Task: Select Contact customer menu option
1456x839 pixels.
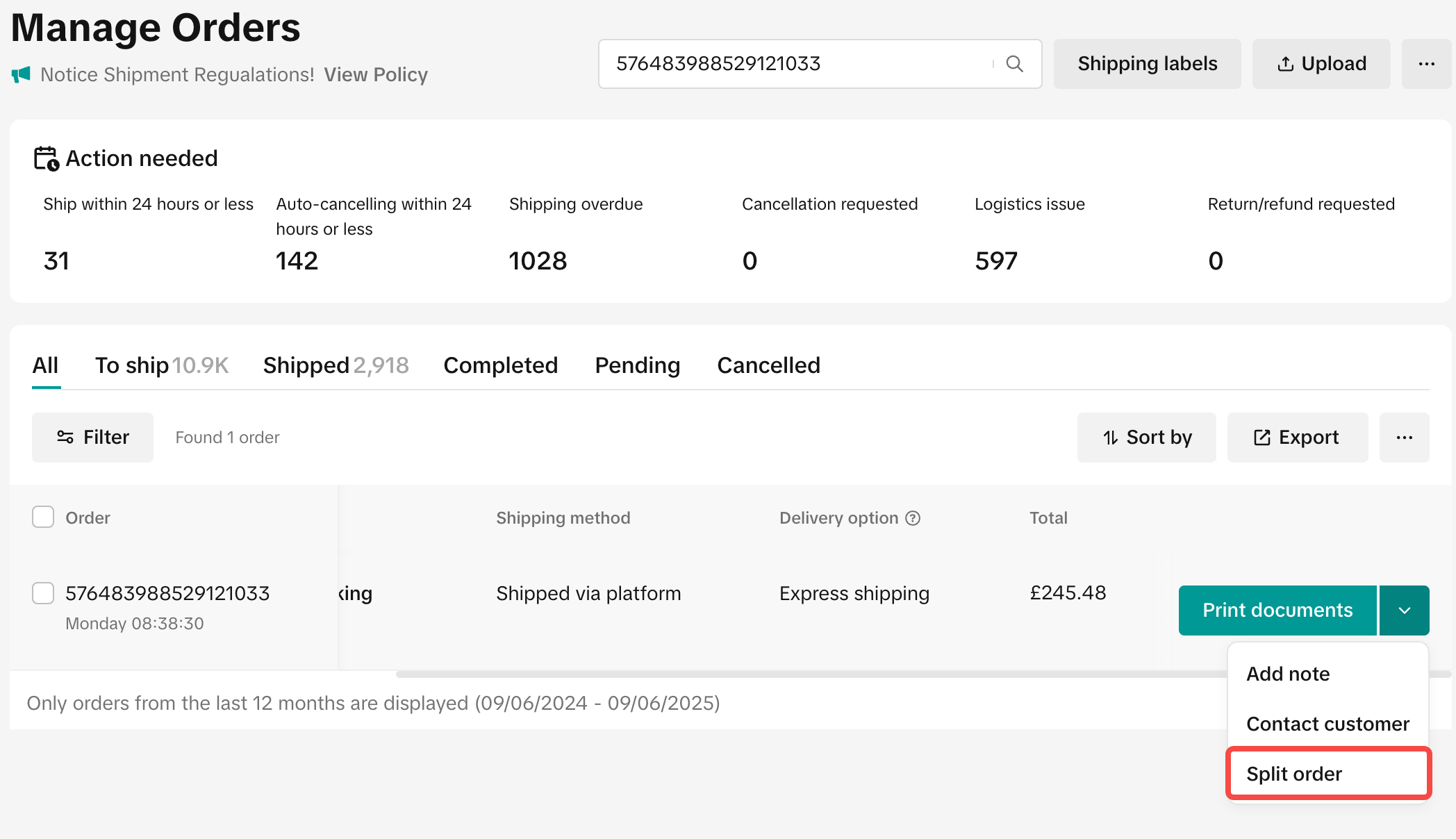Action: pos(1327,724)
